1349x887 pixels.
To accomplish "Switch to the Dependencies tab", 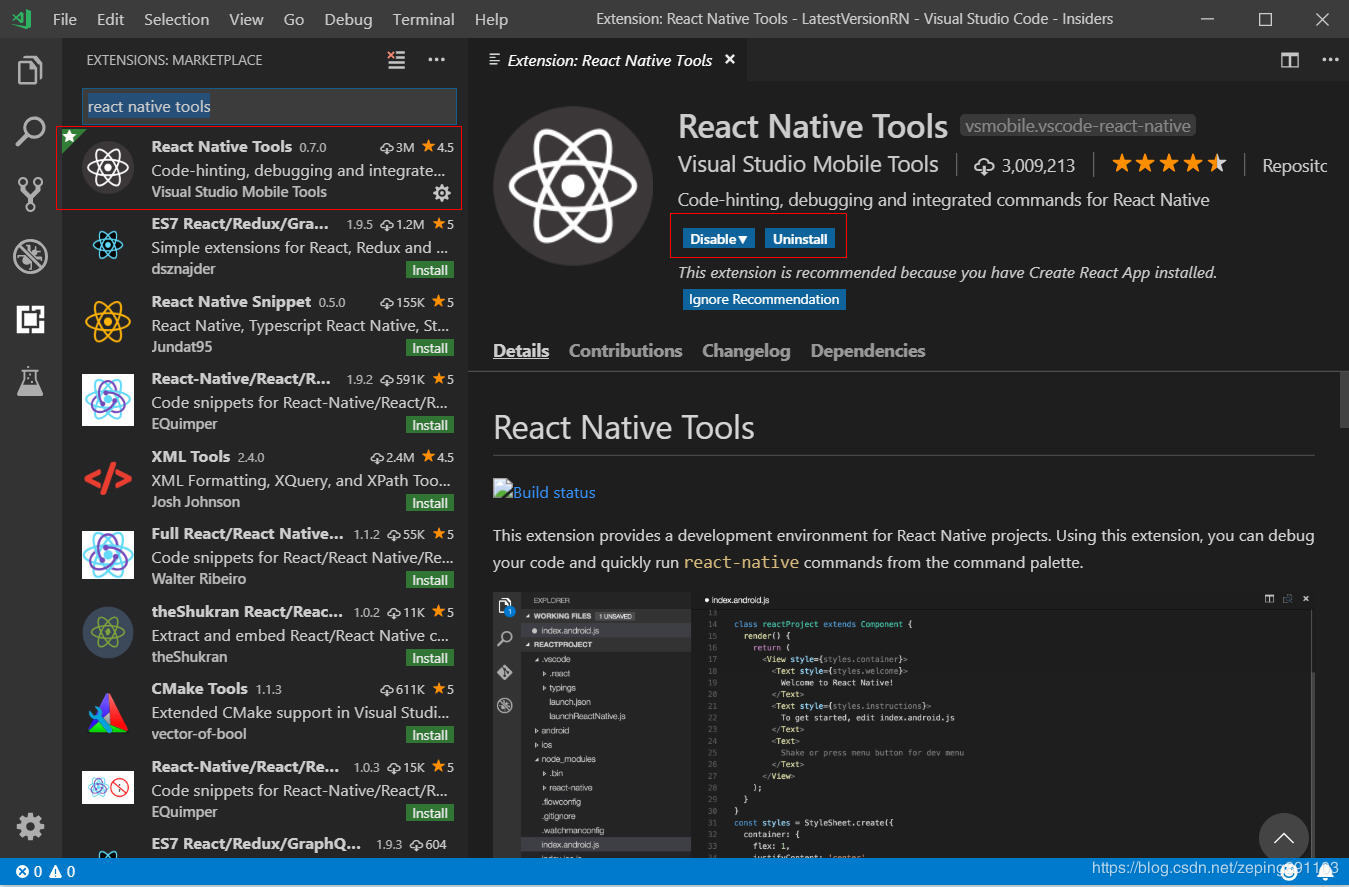I will point(868,351).
